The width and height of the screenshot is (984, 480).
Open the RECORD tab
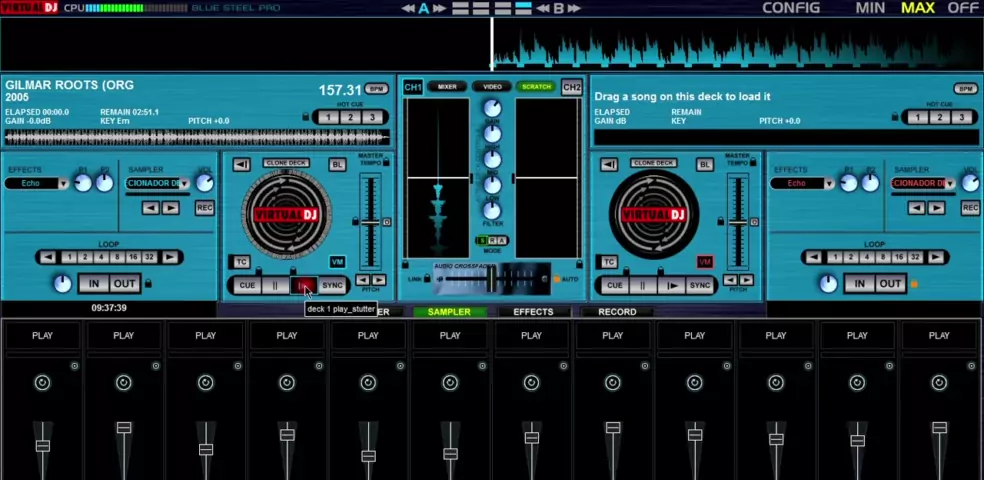pyautogui.click(x=617, y=312)
